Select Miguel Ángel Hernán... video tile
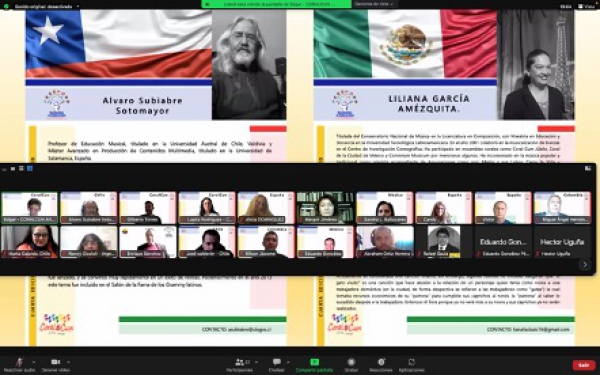Viewport: 600px width, 375px height. coord(562,208)
